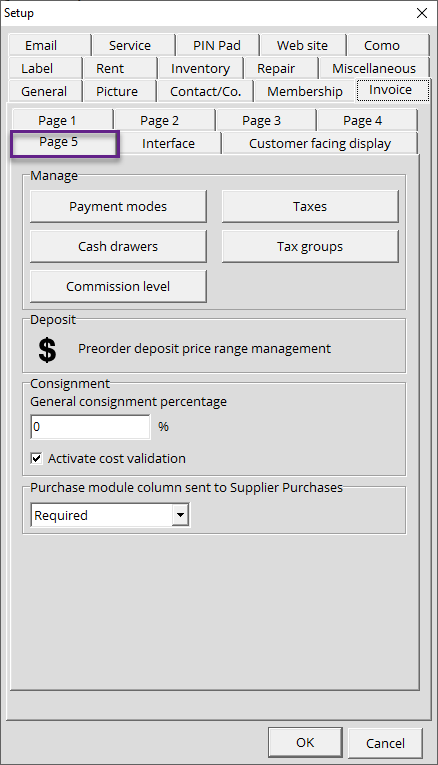
Task: Switch to Invoice Page 1
Action: [62, 121]
